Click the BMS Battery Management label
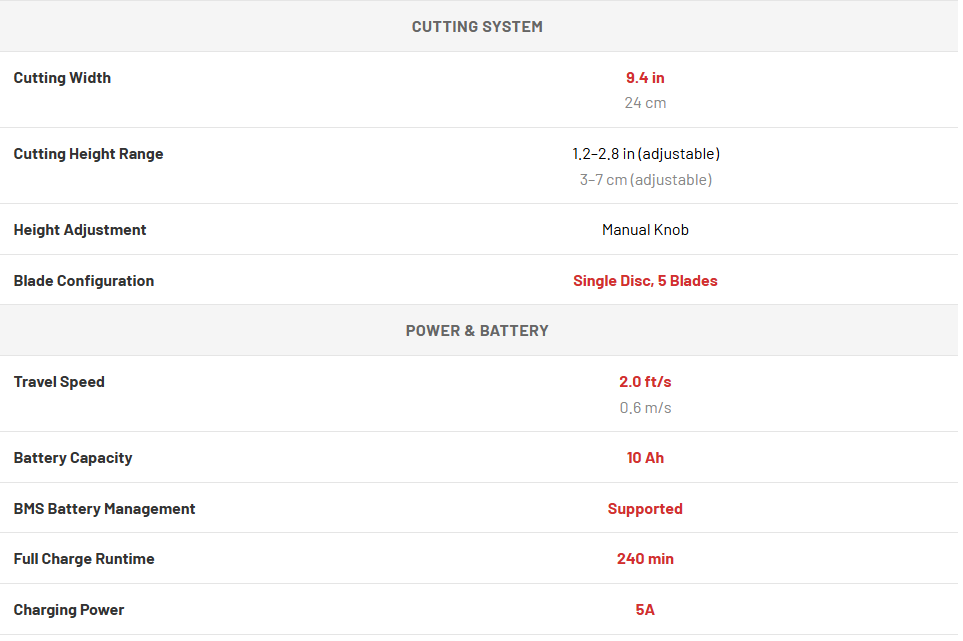This screenshot has width=963, height=641. pos(104,509)
